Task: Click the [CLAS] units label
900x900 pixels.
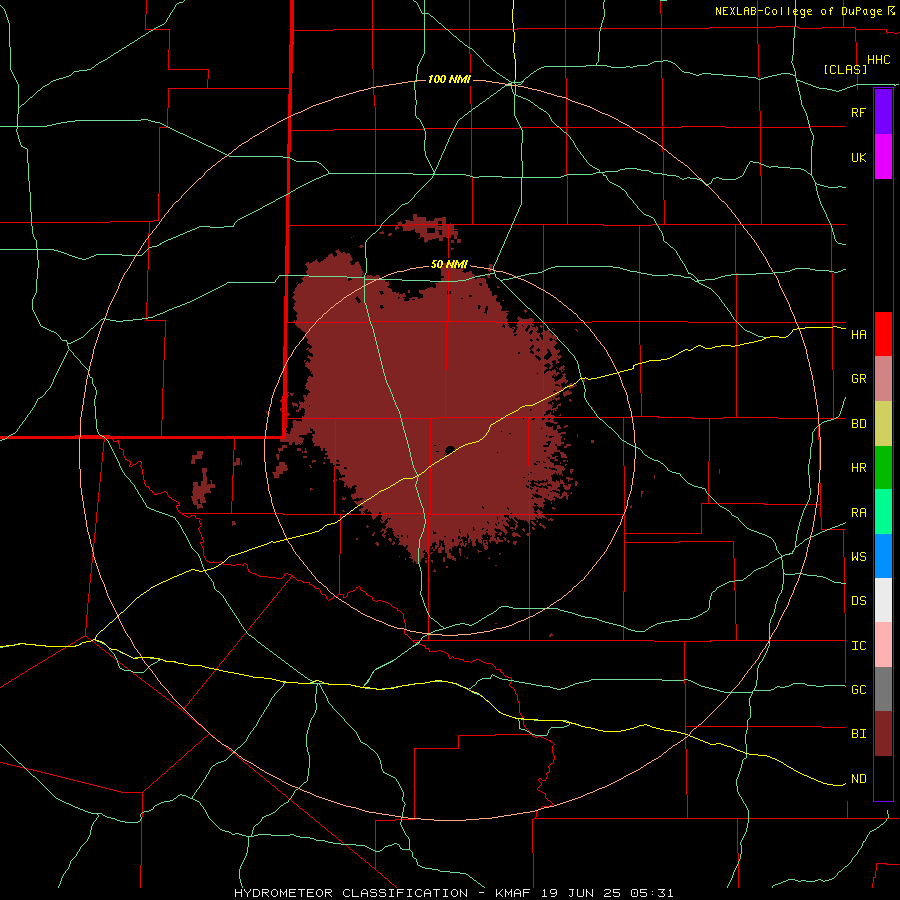Action: coord(845,69)
